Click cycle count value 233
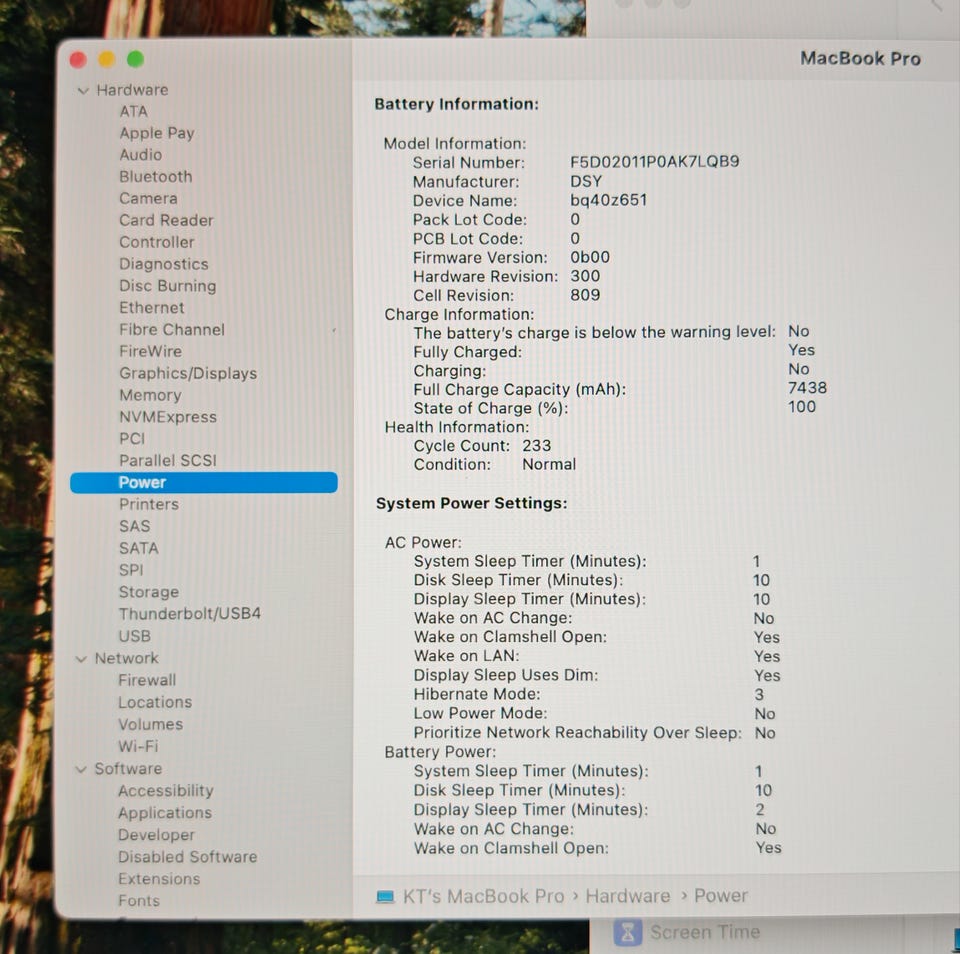The height and width of the screenshot is (954, 960). [537, 446]
